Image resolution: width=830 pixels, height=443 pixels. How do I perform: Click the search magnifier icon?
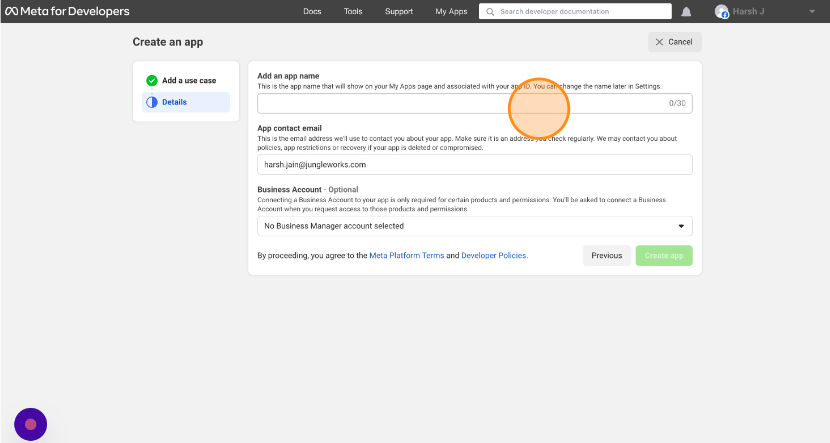pos(489,12)
